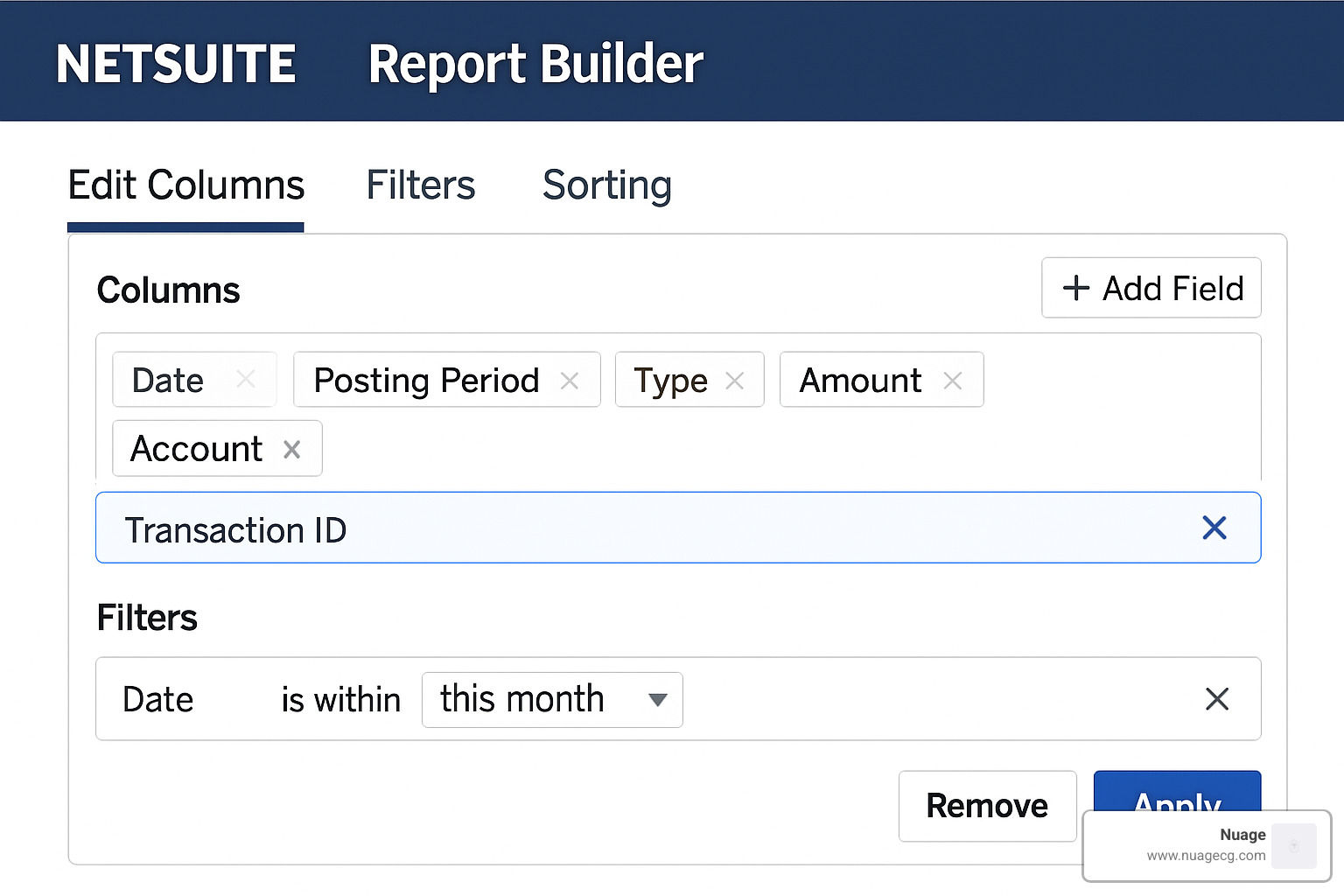Click the Account chip label
The width and height of the screenshot is (1344, 896).
pyautogui.click(x=196, y=449)
